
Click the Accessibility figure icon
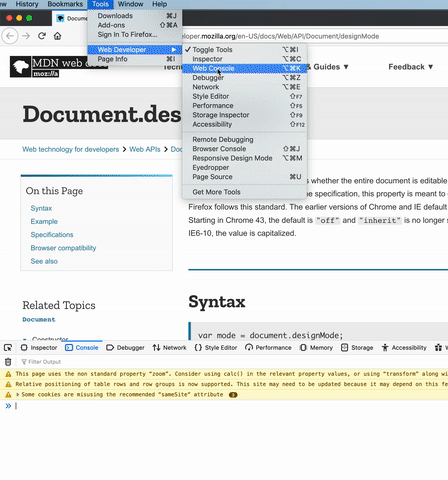(x=385, y=348)
